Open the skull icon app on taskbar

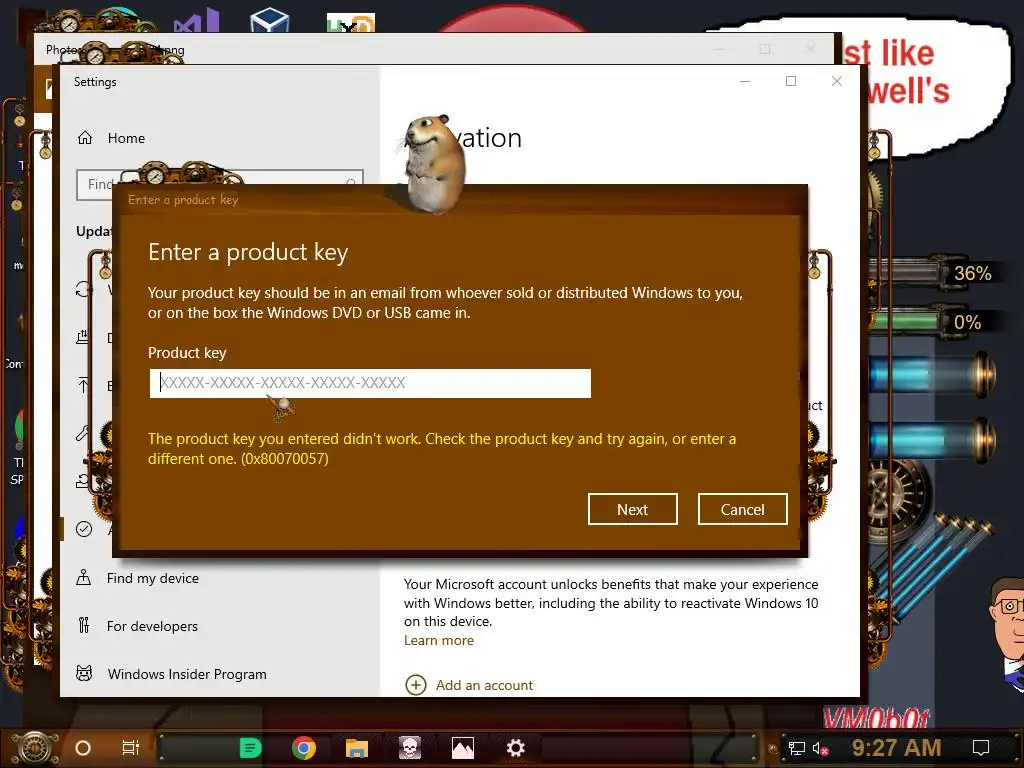point(410,748)
